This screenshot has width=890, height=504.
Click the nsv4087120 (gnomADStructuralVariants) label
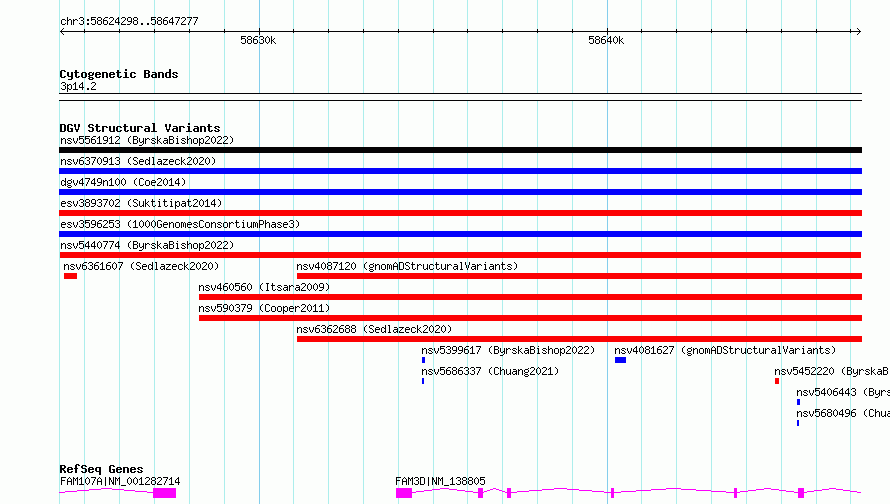(407, 266)
